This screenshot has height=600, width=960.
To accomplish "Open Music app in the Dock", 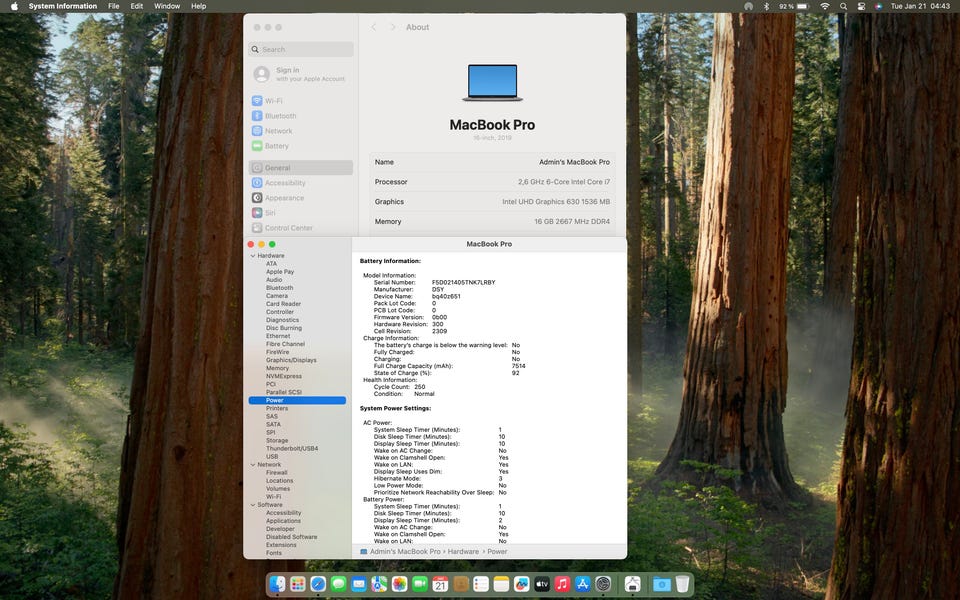I will (562, 584).
